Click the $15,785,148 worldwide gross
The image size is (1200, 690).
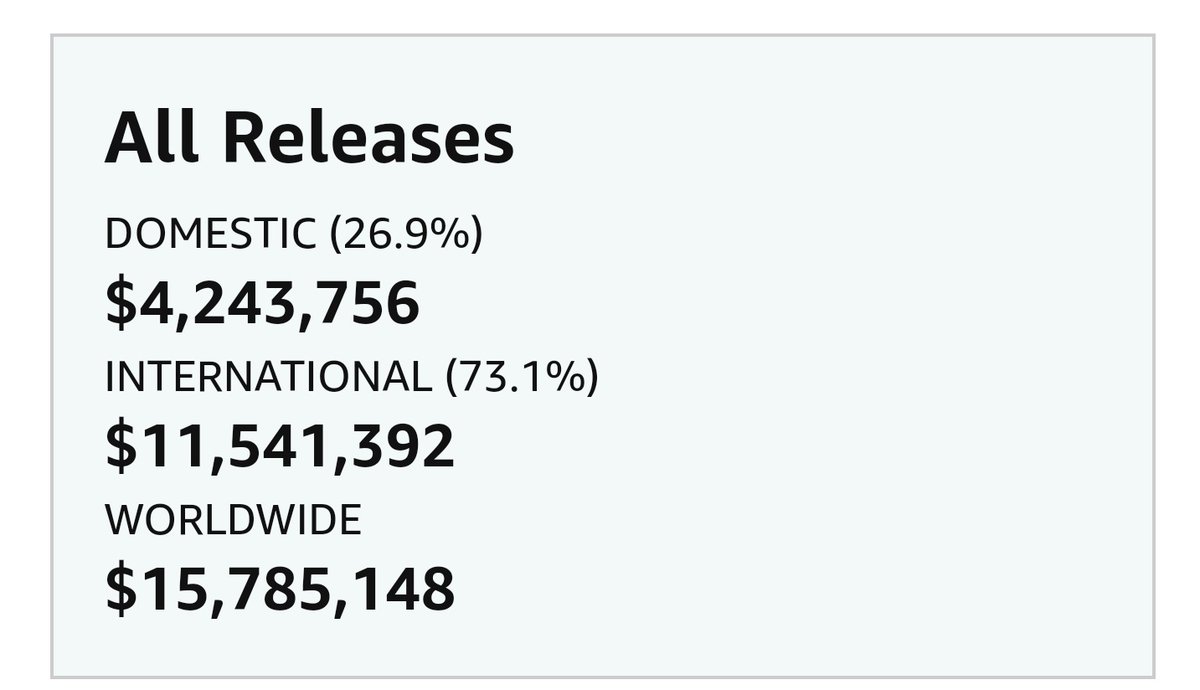(280, 589)
